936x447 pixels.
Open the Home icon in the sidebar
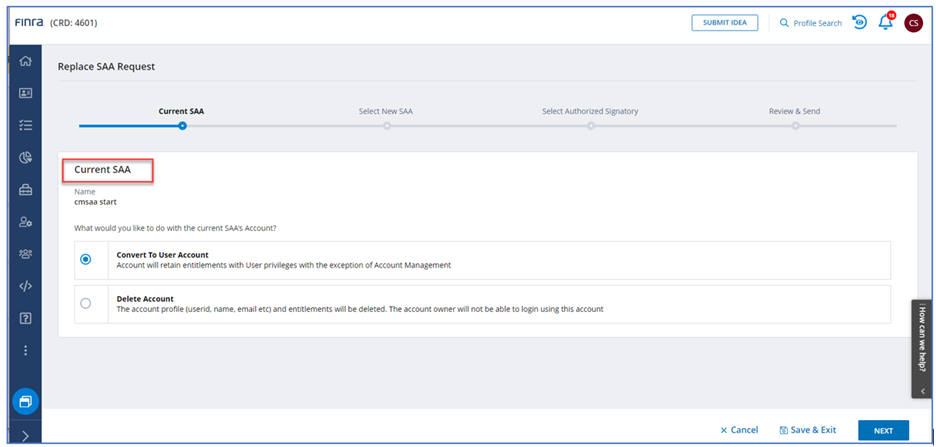click(x=26, y=62)
